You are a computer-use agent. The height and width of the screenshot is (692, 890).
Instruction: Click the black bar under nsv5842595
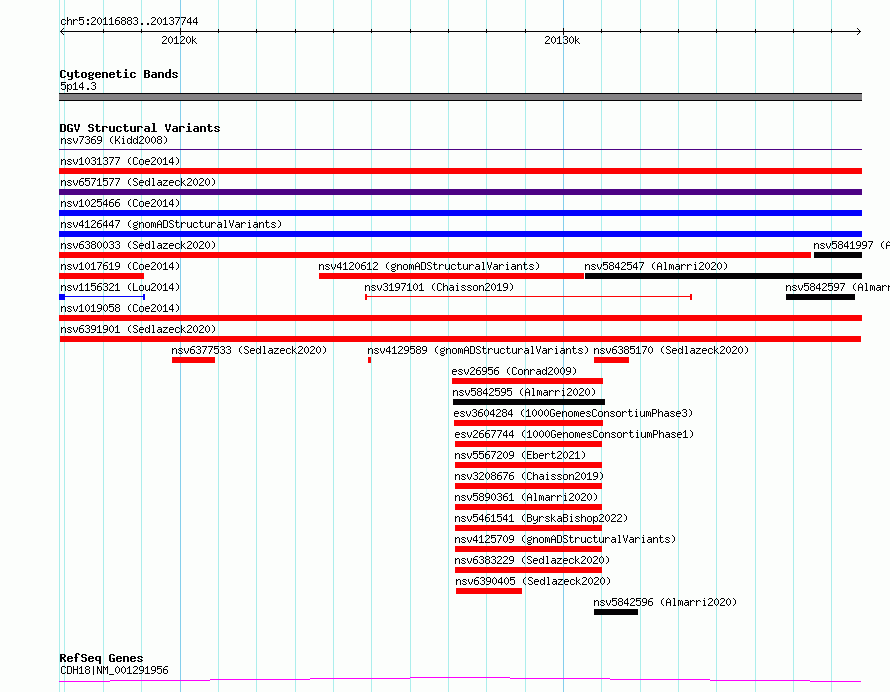point(529,402)
